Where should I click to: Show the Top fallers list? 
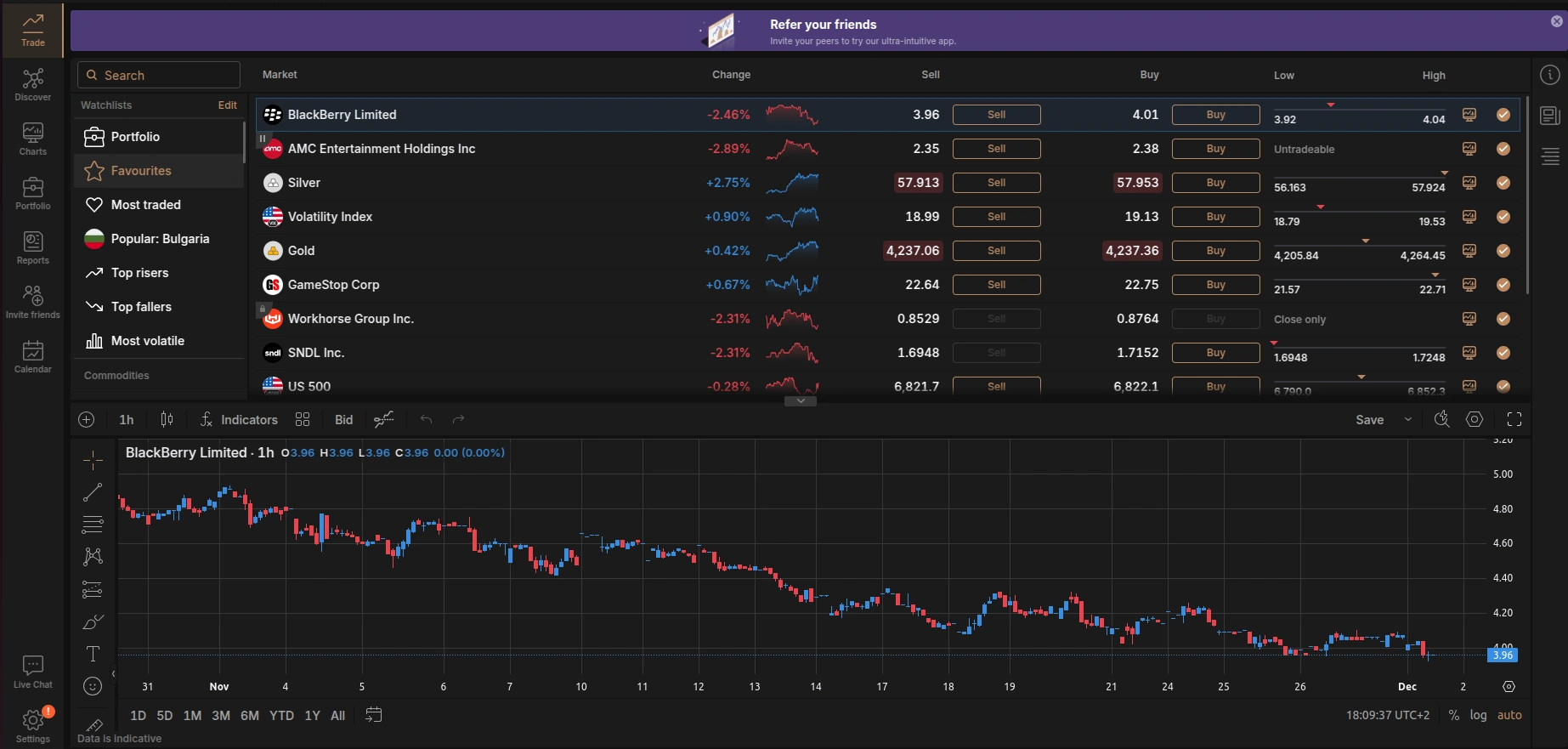(159, 307)
